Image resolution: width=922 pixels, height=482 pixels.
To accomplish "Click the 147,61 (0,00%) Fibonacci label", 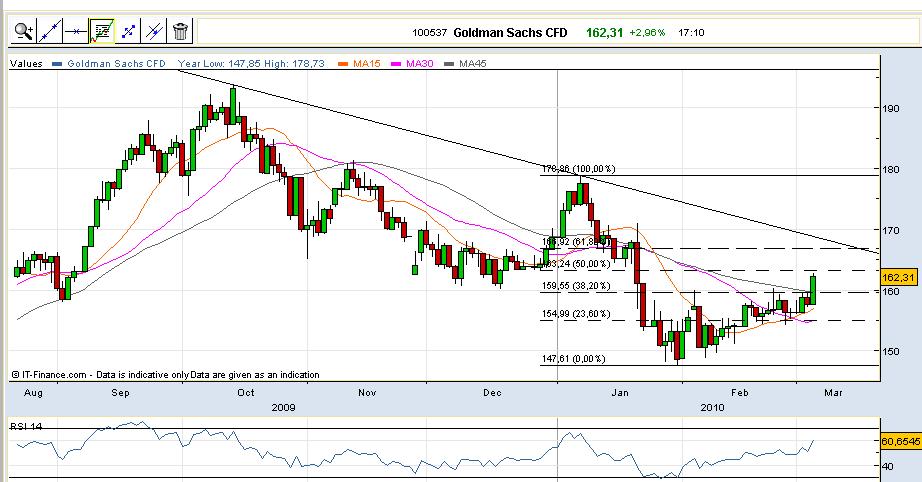I will (x=573, y=359).
